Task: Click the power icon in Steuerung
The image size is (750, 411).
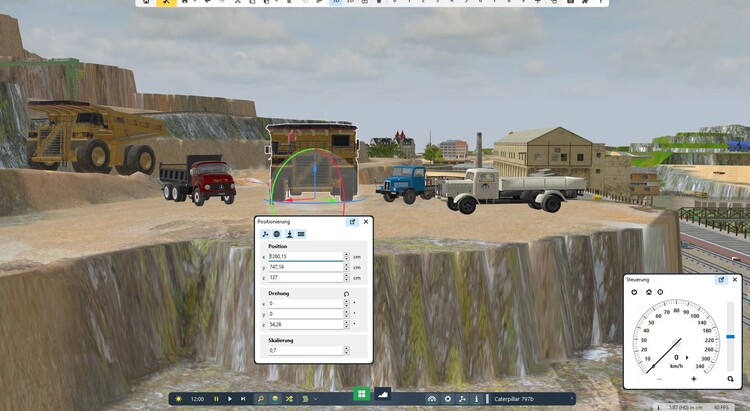Action: coord(634,292)
